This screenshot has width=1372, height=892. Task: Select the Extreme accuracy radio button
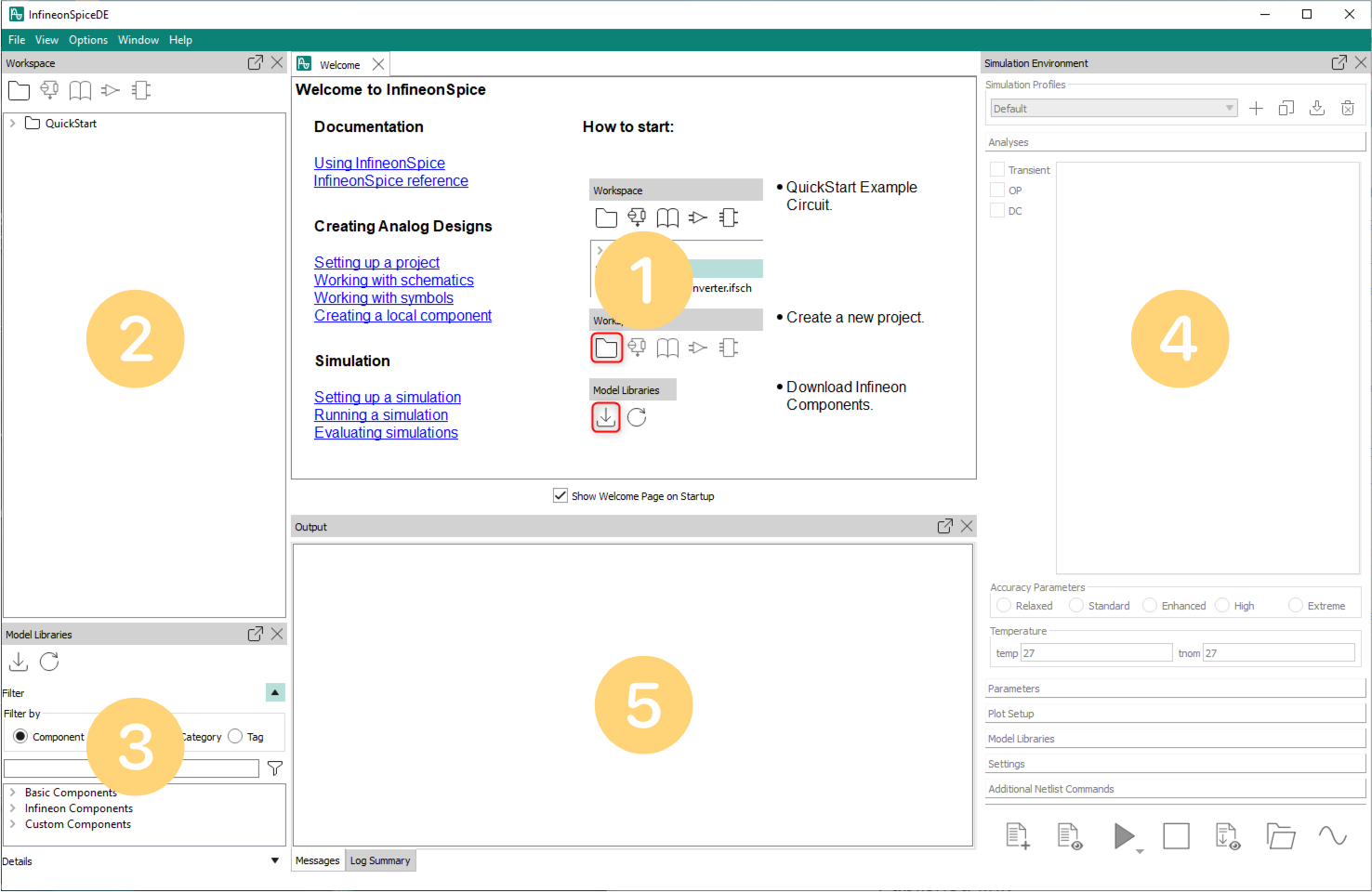(x=1296, y=606)
